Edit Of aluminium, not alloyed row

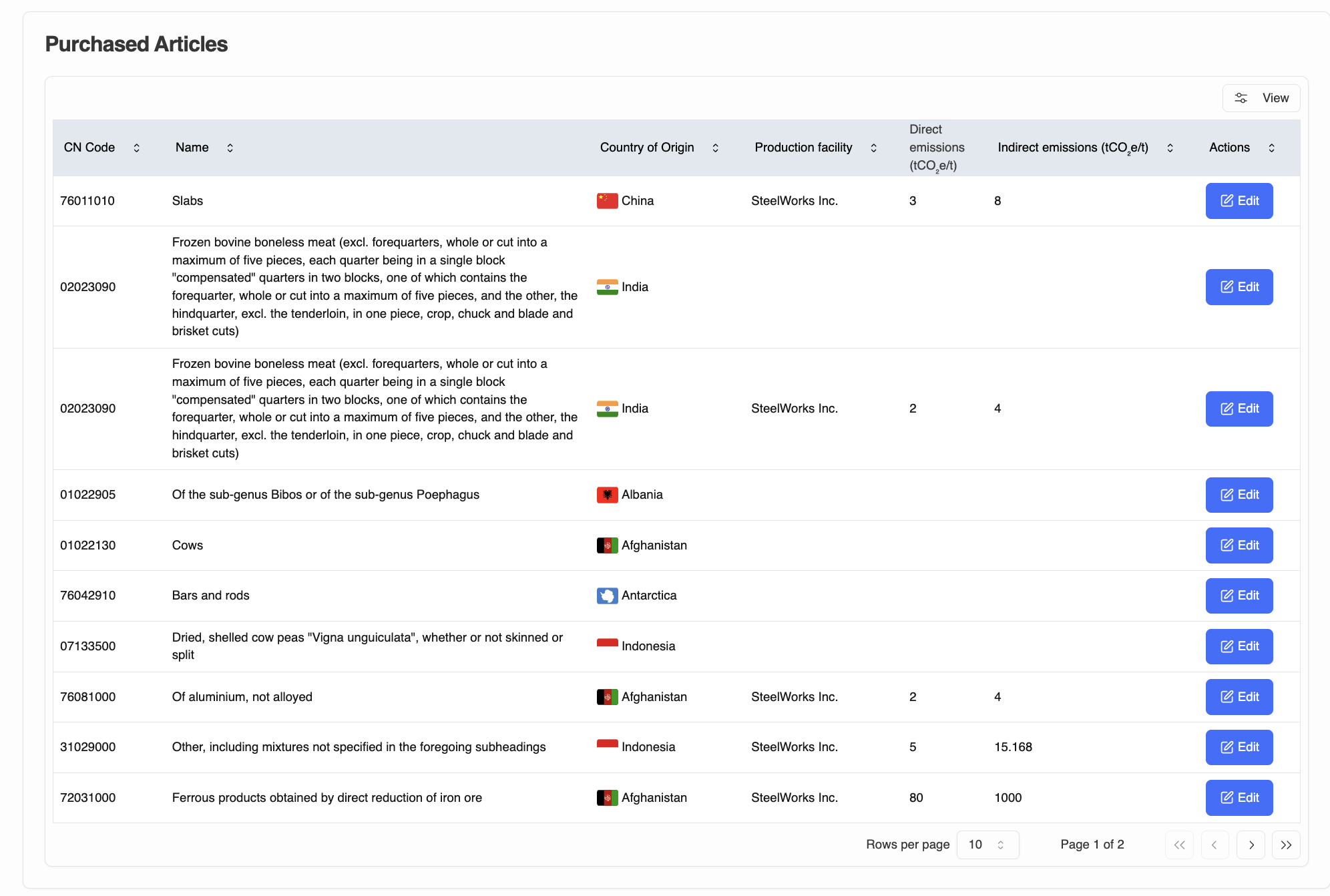(x=1239, y=697)
